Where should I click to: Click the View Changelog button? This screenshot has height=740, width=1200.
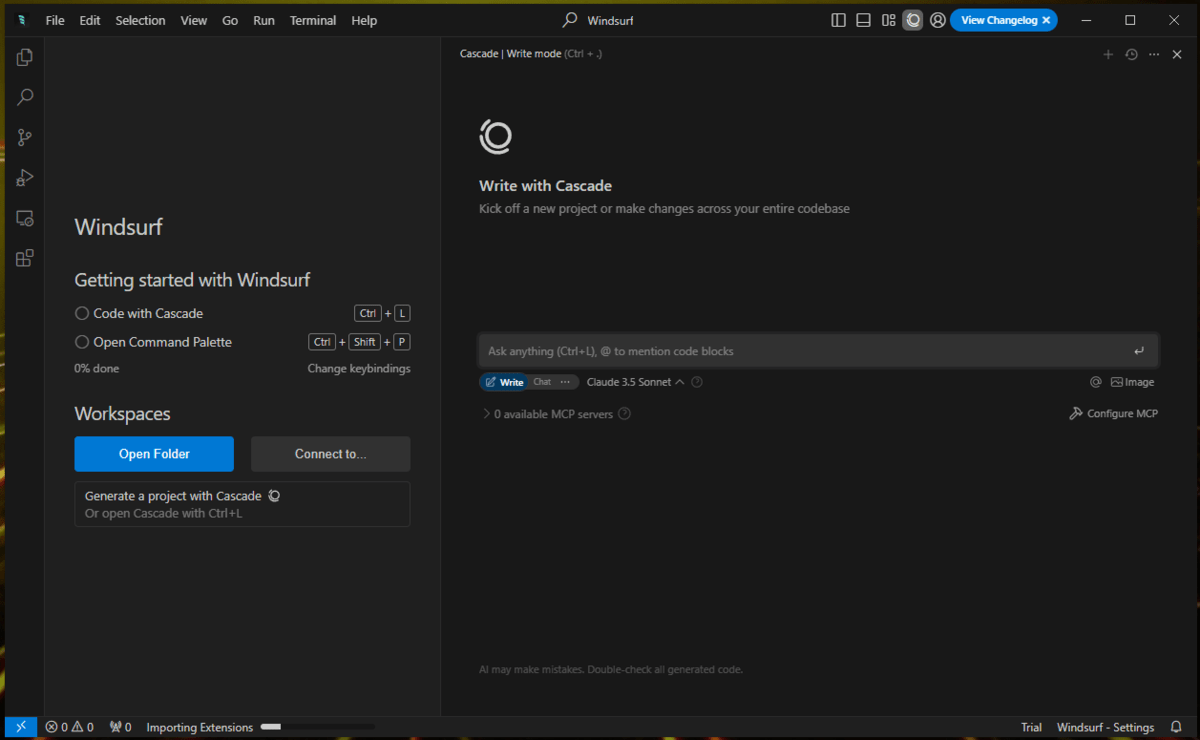[x=1003, y=20]
